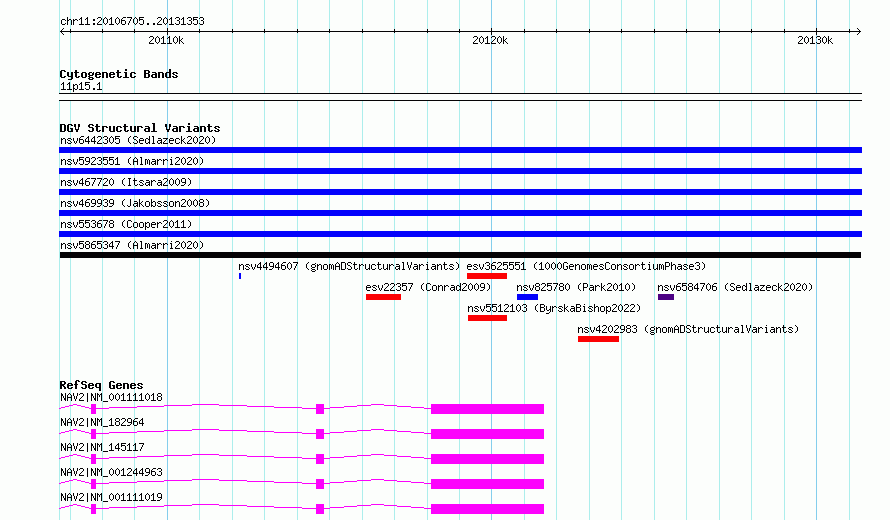Image resolution: width=890 pixels, height=520 pixels.
Task: Click the chr11:20106705..20131353 coordinate label
Action: (x=132, y=21)
